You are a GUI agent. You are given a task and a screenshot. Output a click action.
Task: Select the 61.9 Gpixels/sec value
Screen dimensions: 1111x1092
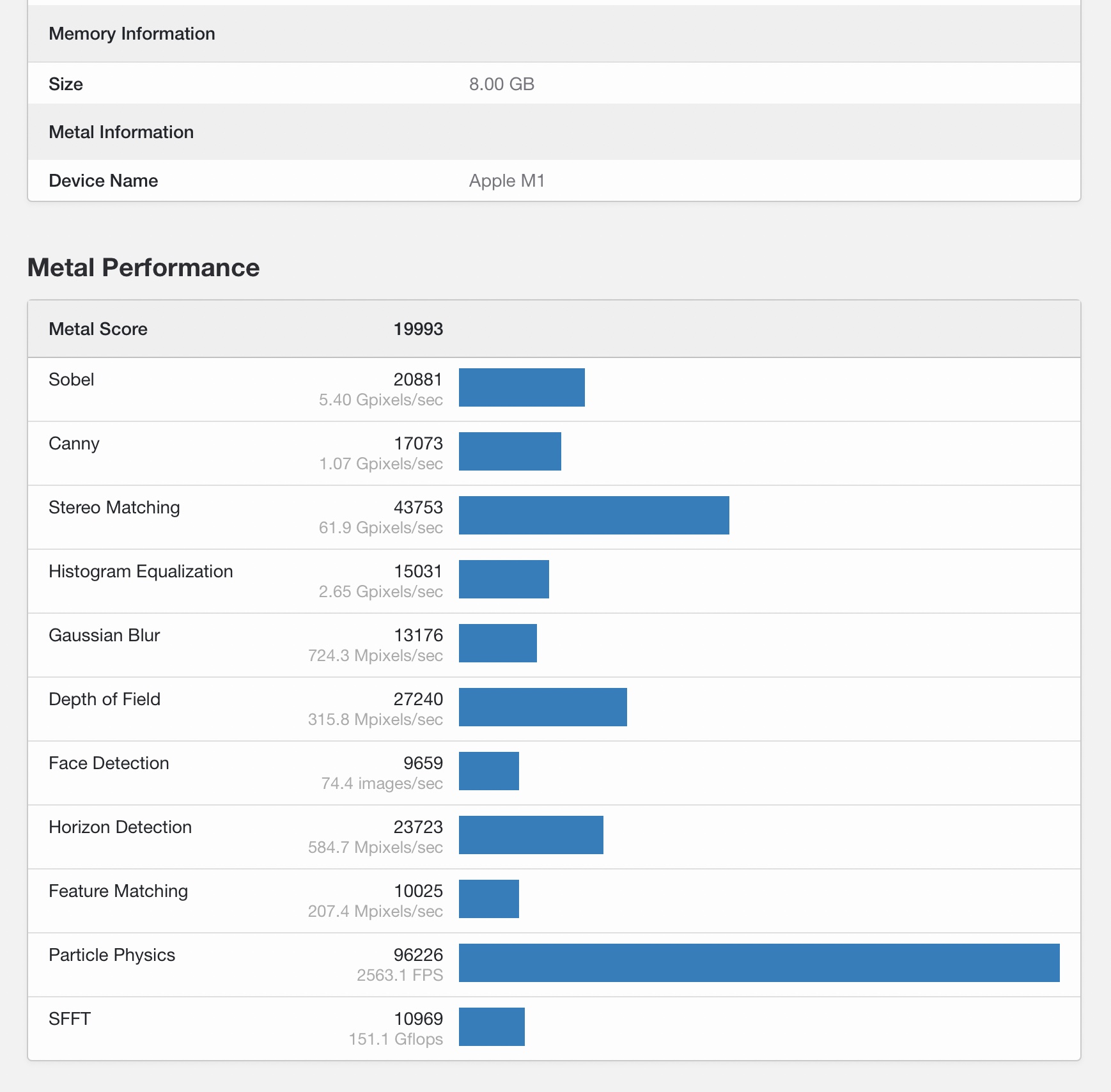tap(381, 528)
